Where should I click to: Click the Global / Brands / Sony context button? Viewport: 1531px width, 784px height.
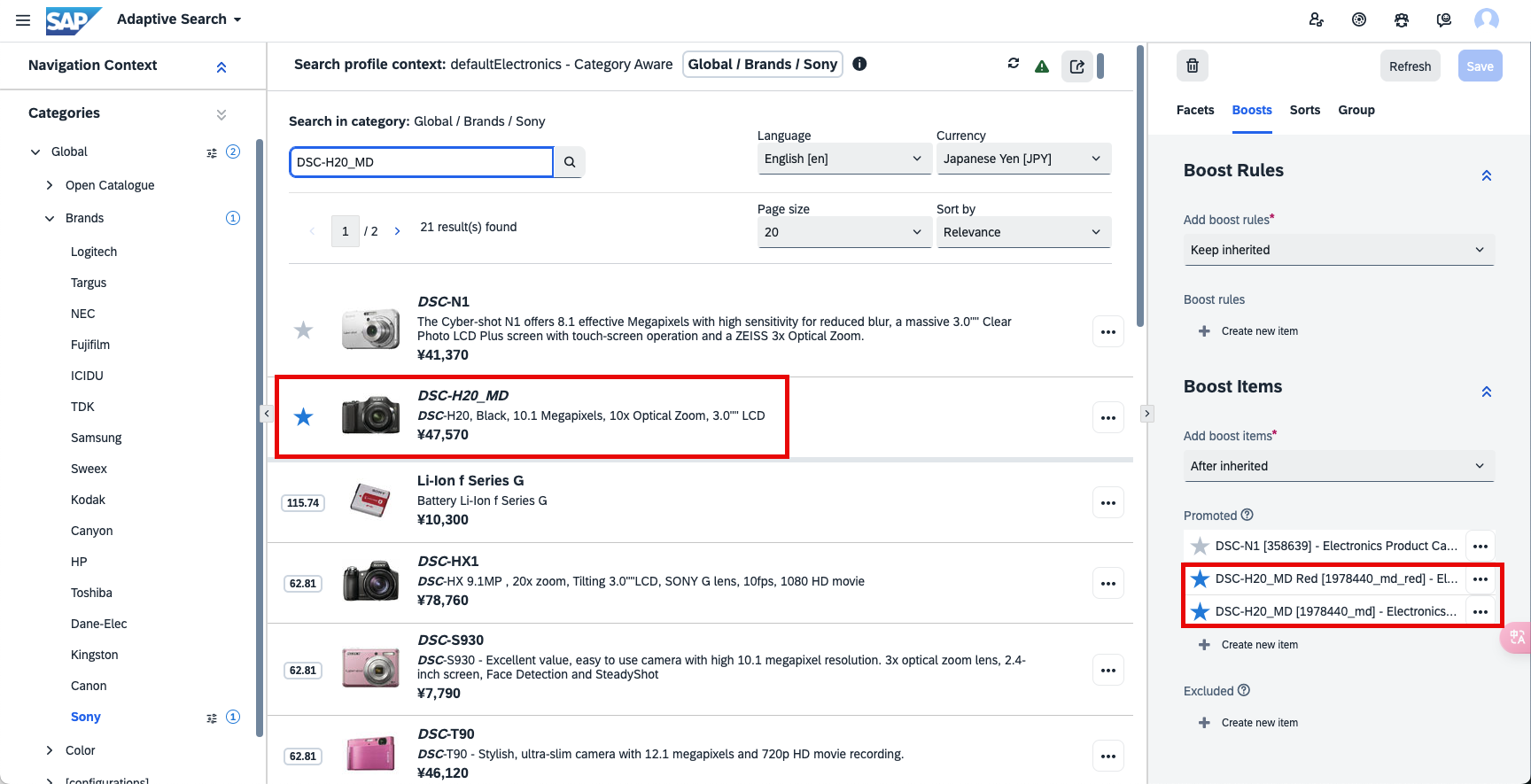click(x=763, y=65)
